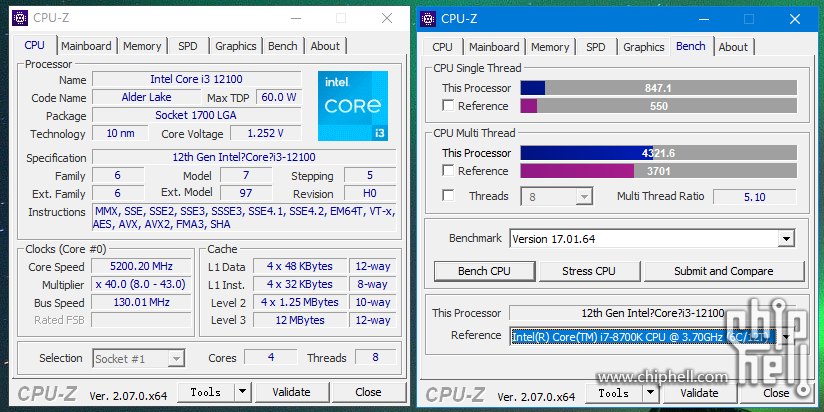
Task: Open Memory tab in right CPU-Z window
Action: coord(550,47)
